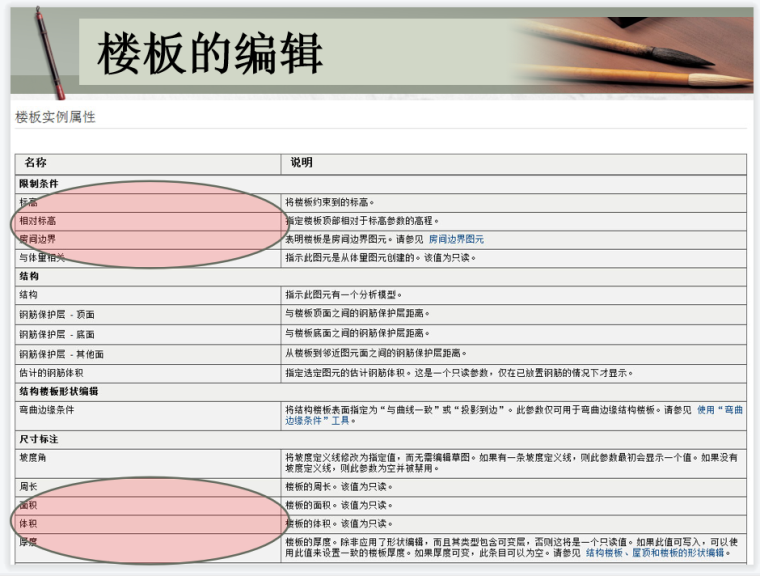This screenshot has height=576, width=760.
Task: Select the 说明 column header
Action: (302, 163)
